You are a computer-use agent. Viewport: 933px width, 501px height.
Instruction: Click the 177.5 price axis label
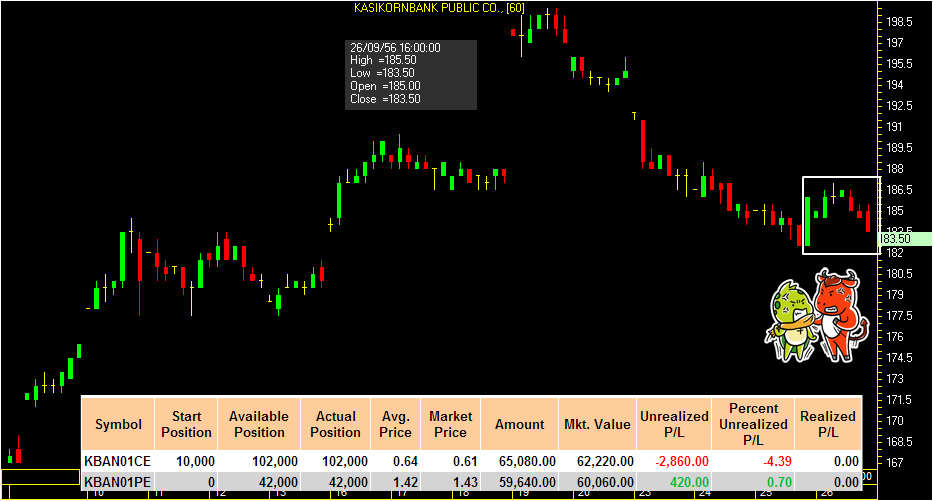(x=899, y=315)
